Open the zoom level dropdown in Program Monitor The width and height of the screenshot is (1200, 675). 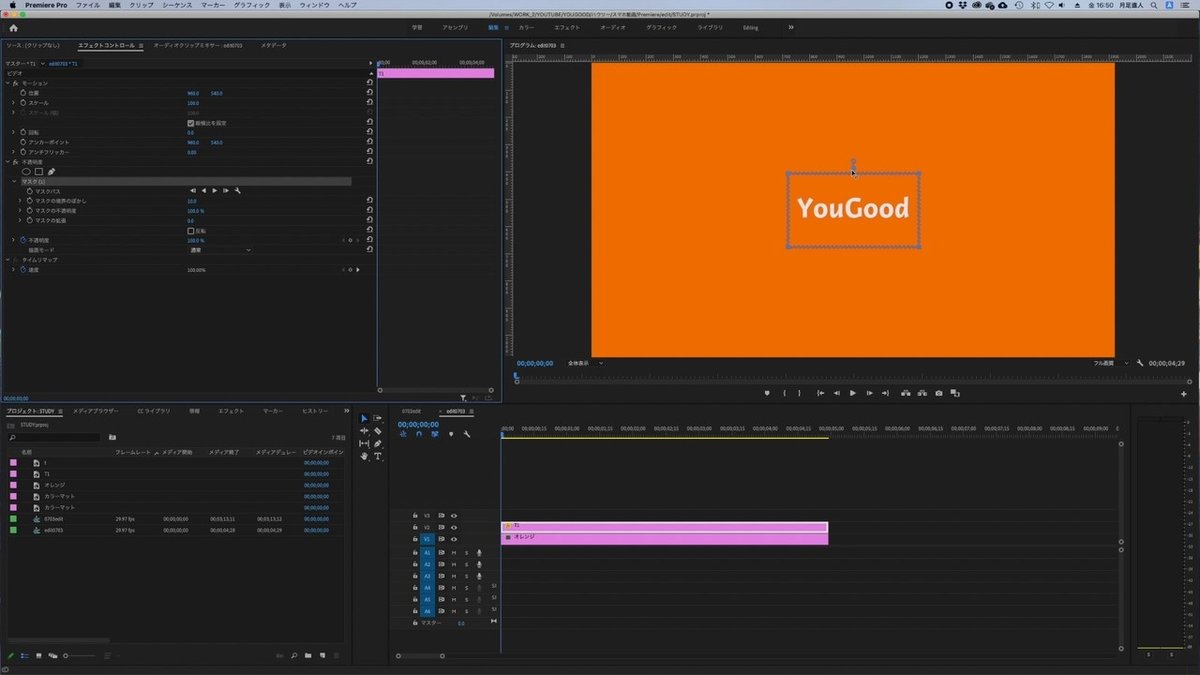tap(586, 363)
